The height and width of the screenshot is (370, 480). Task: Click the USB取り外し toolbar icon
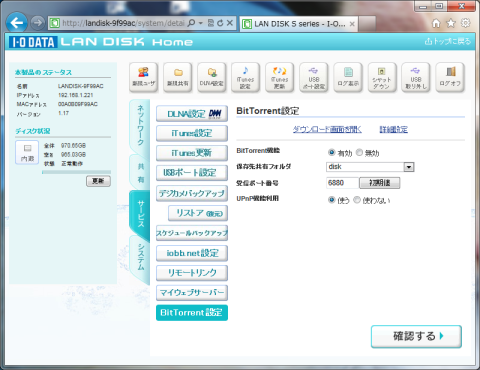(416, 77)
